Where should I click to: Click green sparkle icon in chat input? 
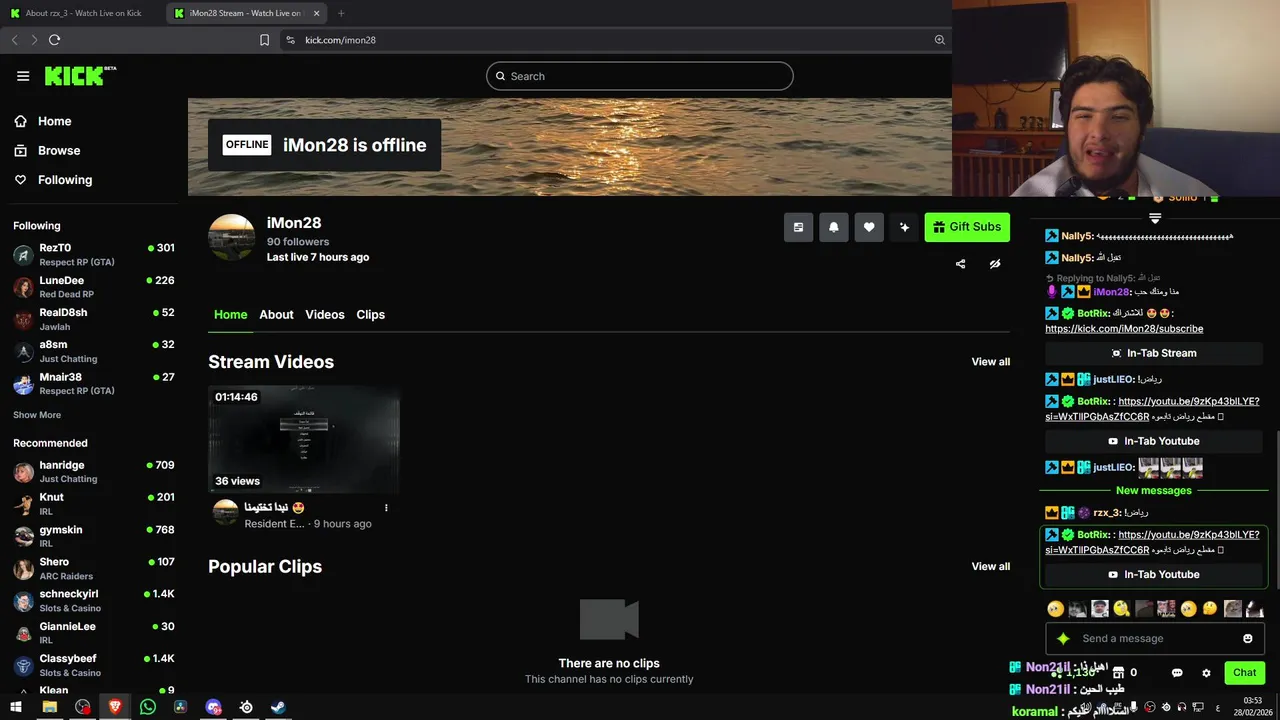pos(1063,639)
